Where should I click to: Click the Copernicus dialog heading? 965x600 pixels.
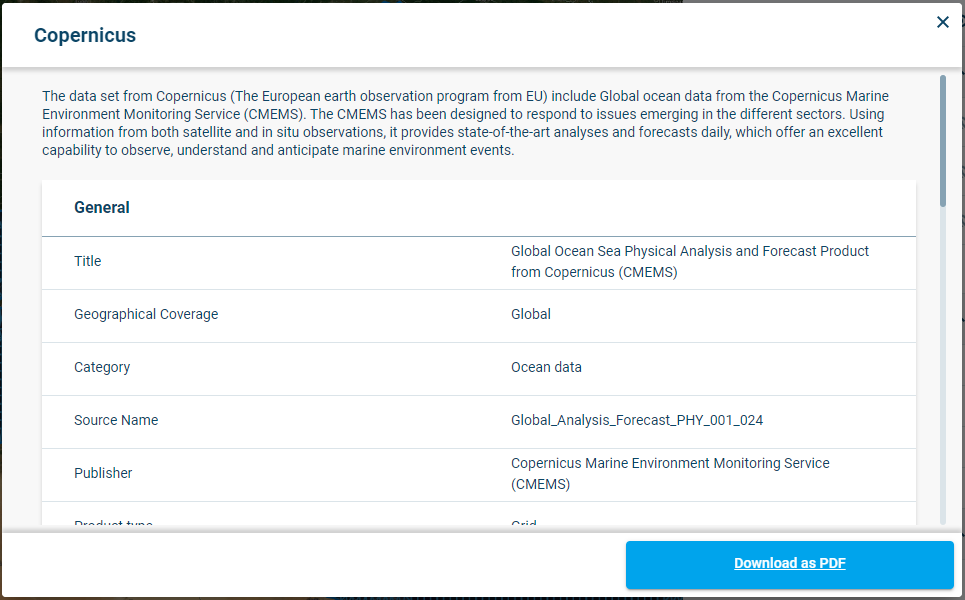[85, 36]
